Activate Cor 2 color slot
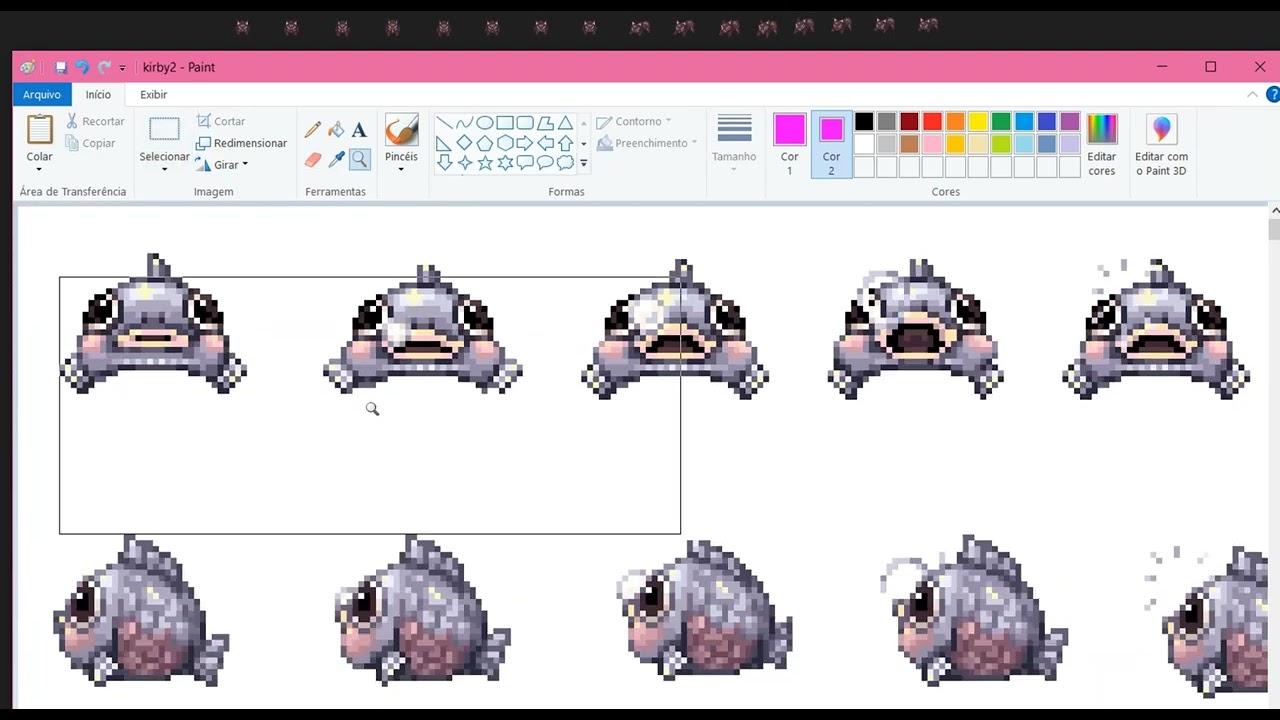This screenshot has height=720, width=1280. (x=831, y=145)
